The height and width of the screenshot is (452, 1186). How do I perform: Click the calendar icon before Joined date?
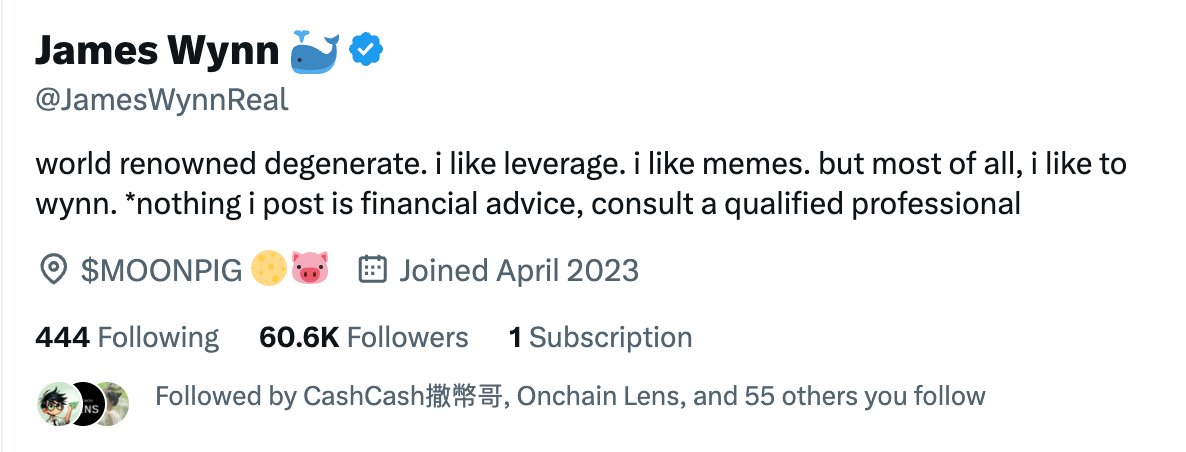click(372, 270)
